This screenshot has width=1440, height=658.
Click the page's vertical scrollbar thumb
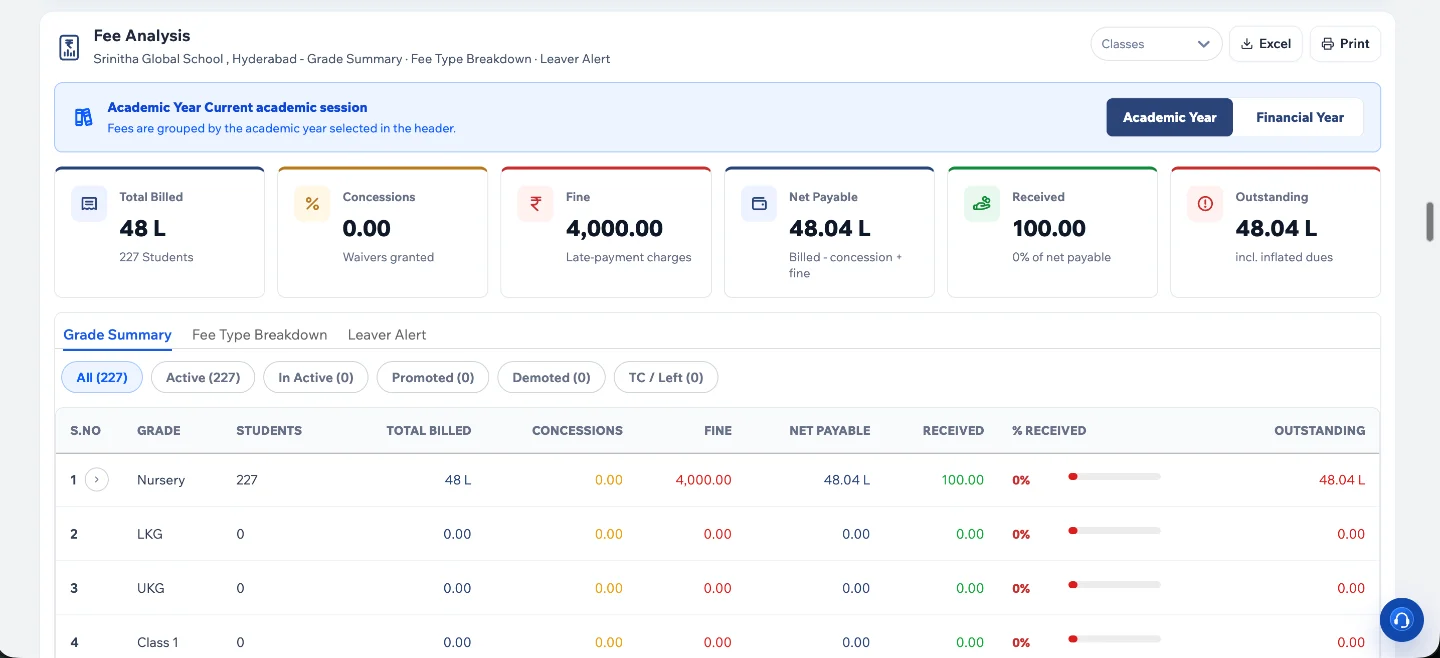coord(1430,221)
